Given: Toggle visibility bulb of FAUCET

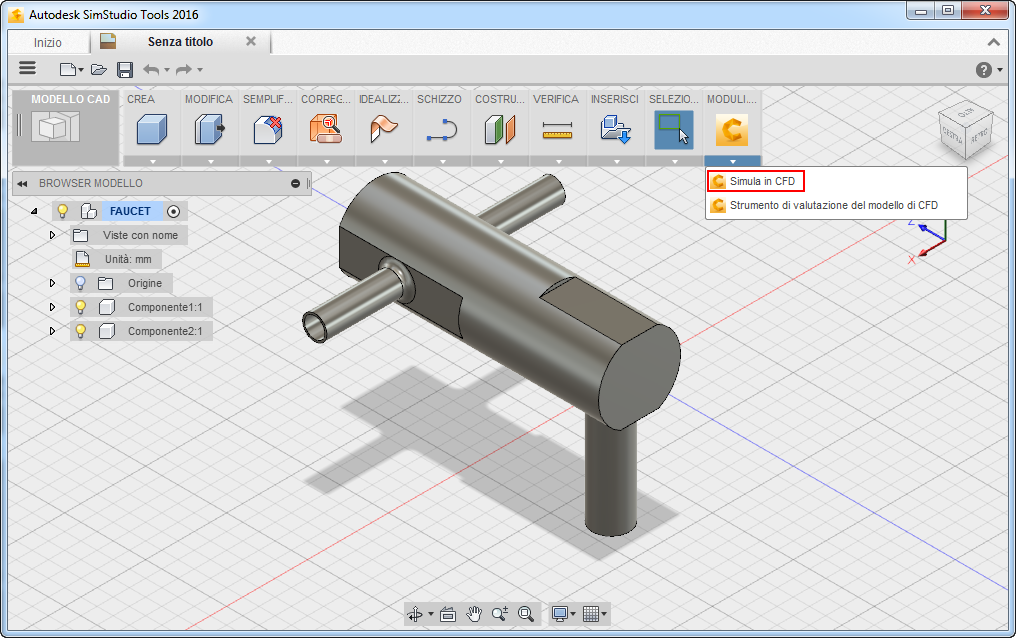Looking at the screenshot, I should point(63,211).
